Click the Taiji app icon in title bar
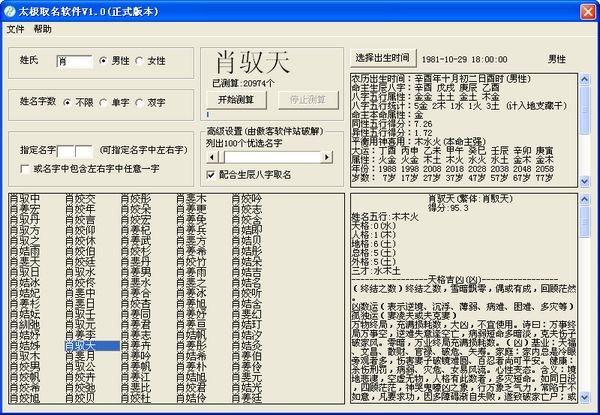 click(10, 11)
